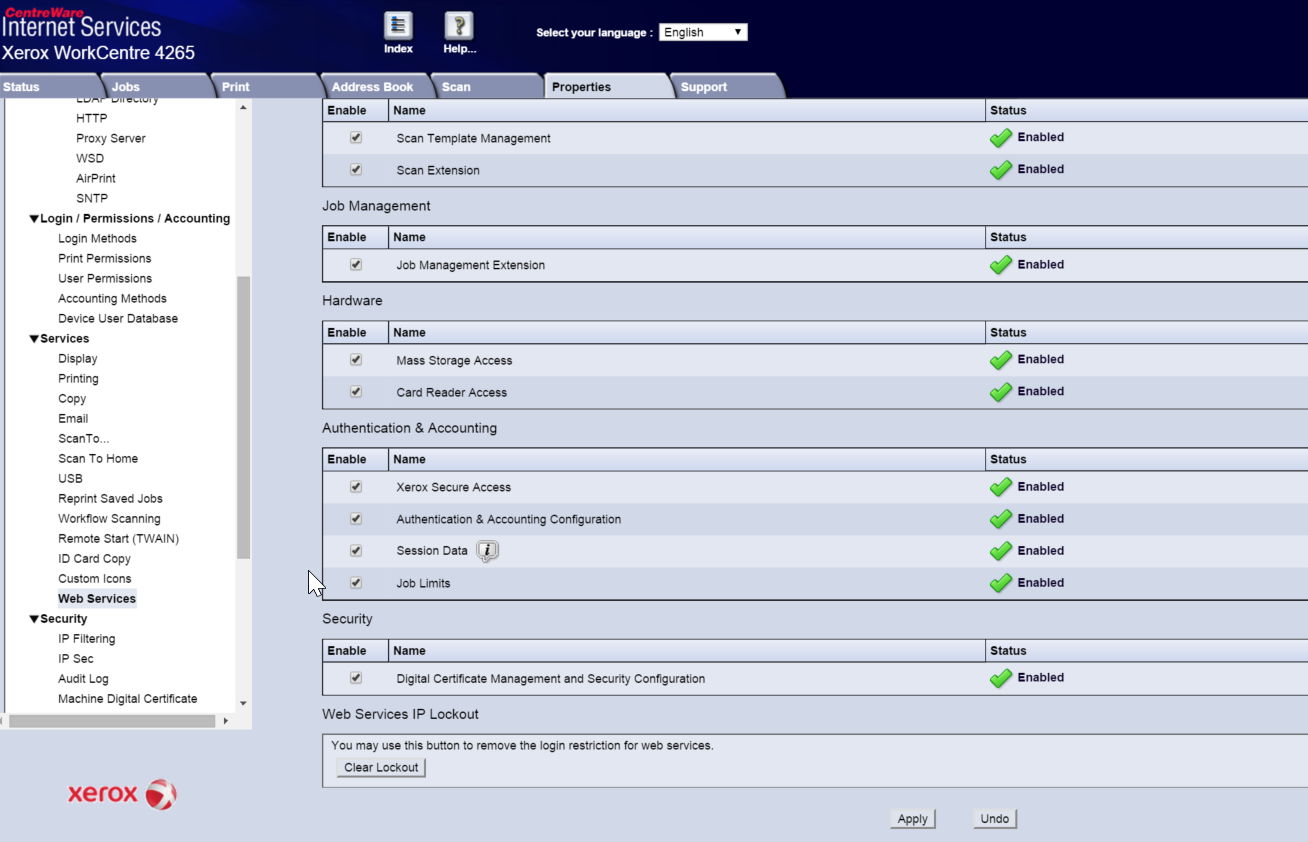Uncheck the Mass Storage Access checkbox

(x=355, y=359)
